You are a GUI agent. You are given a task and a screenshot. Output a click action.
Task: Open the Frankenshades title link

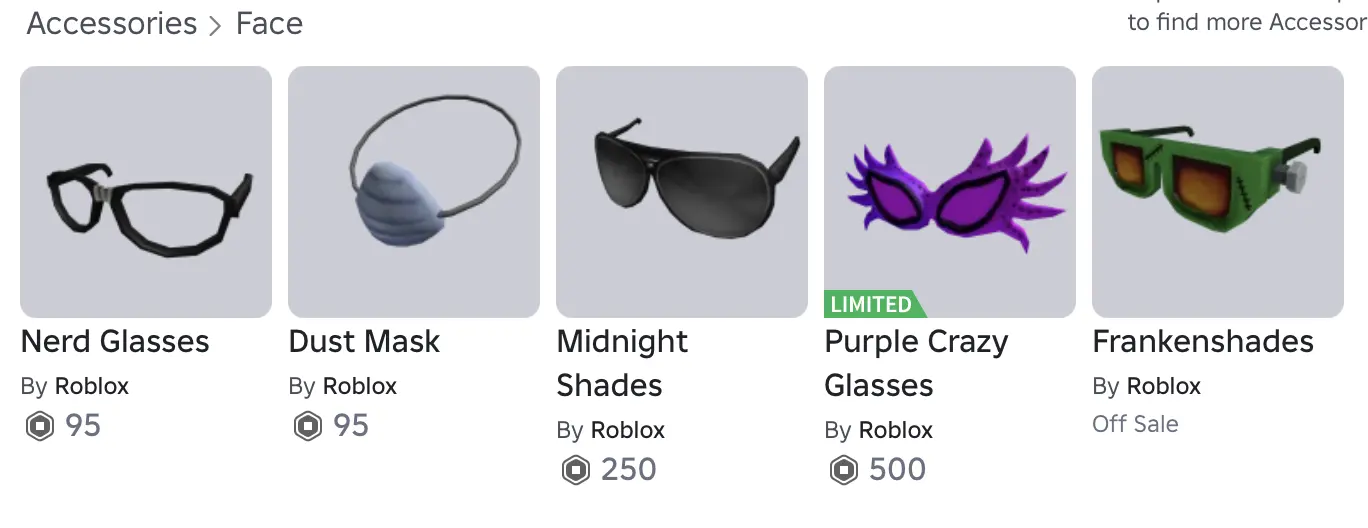[1203, 342]
